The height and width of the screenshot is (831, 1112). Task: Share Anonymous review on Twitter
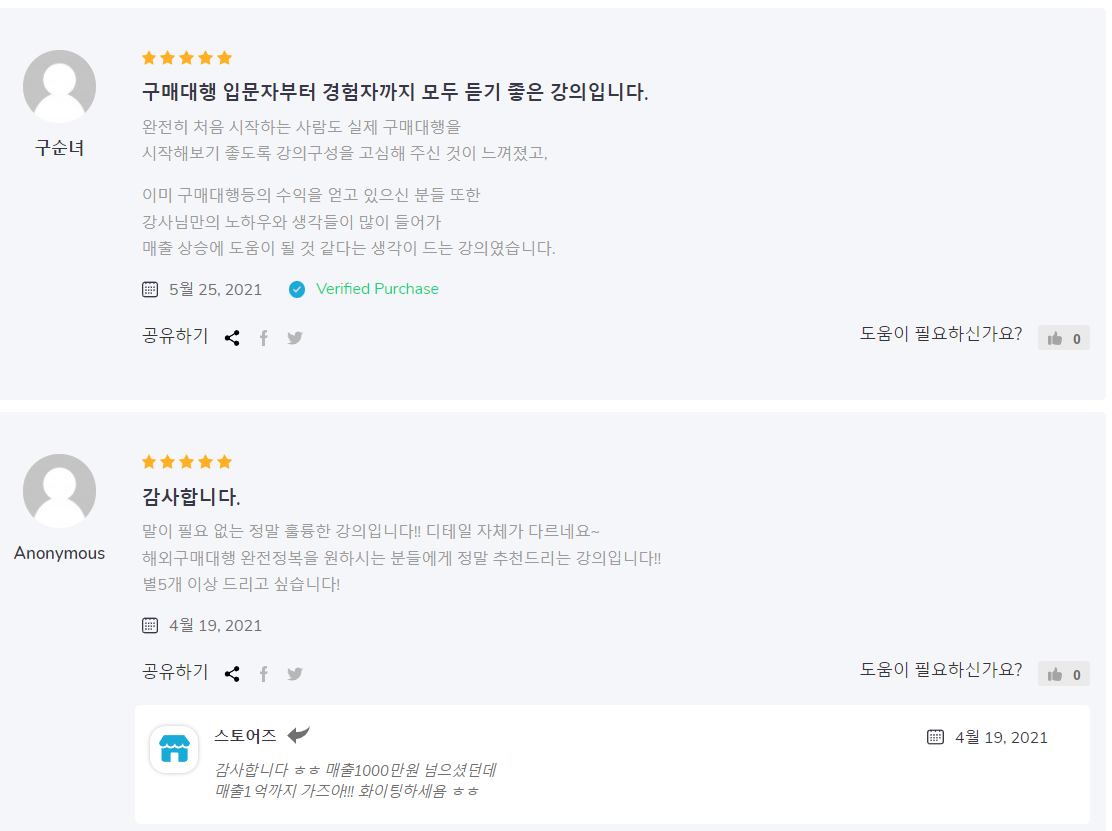click(294, 674)
